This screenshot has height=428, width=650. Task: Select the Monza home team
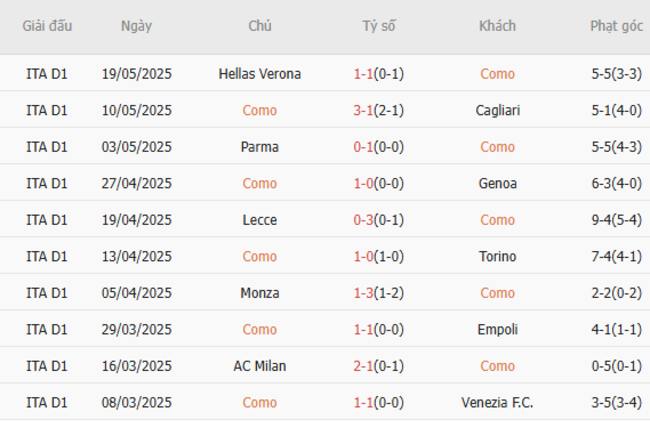pyautogui.click(x=259, y=293)
